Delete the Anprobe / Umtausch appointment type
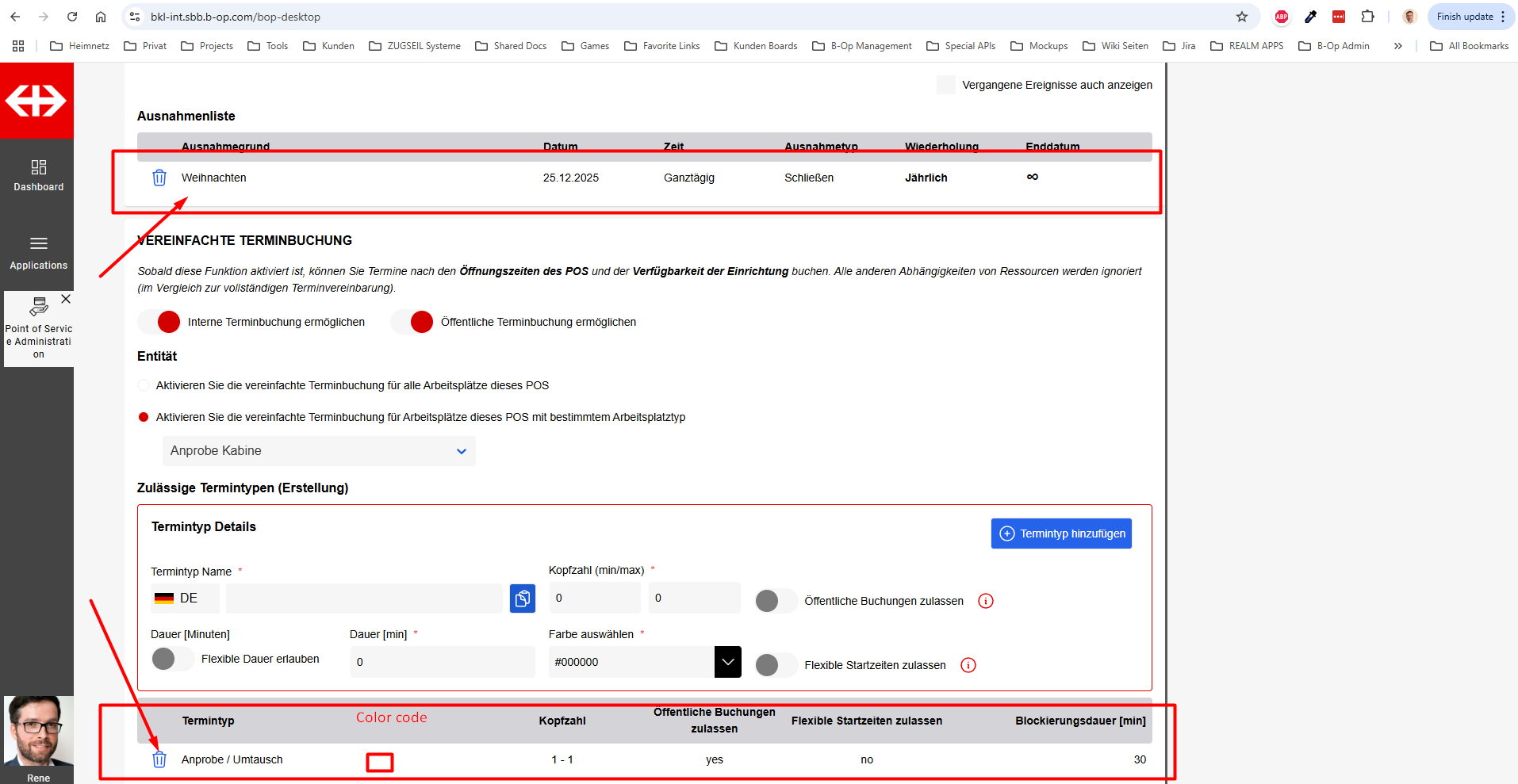This screenshot has width=1518, height=784. [x=159, y=759]
